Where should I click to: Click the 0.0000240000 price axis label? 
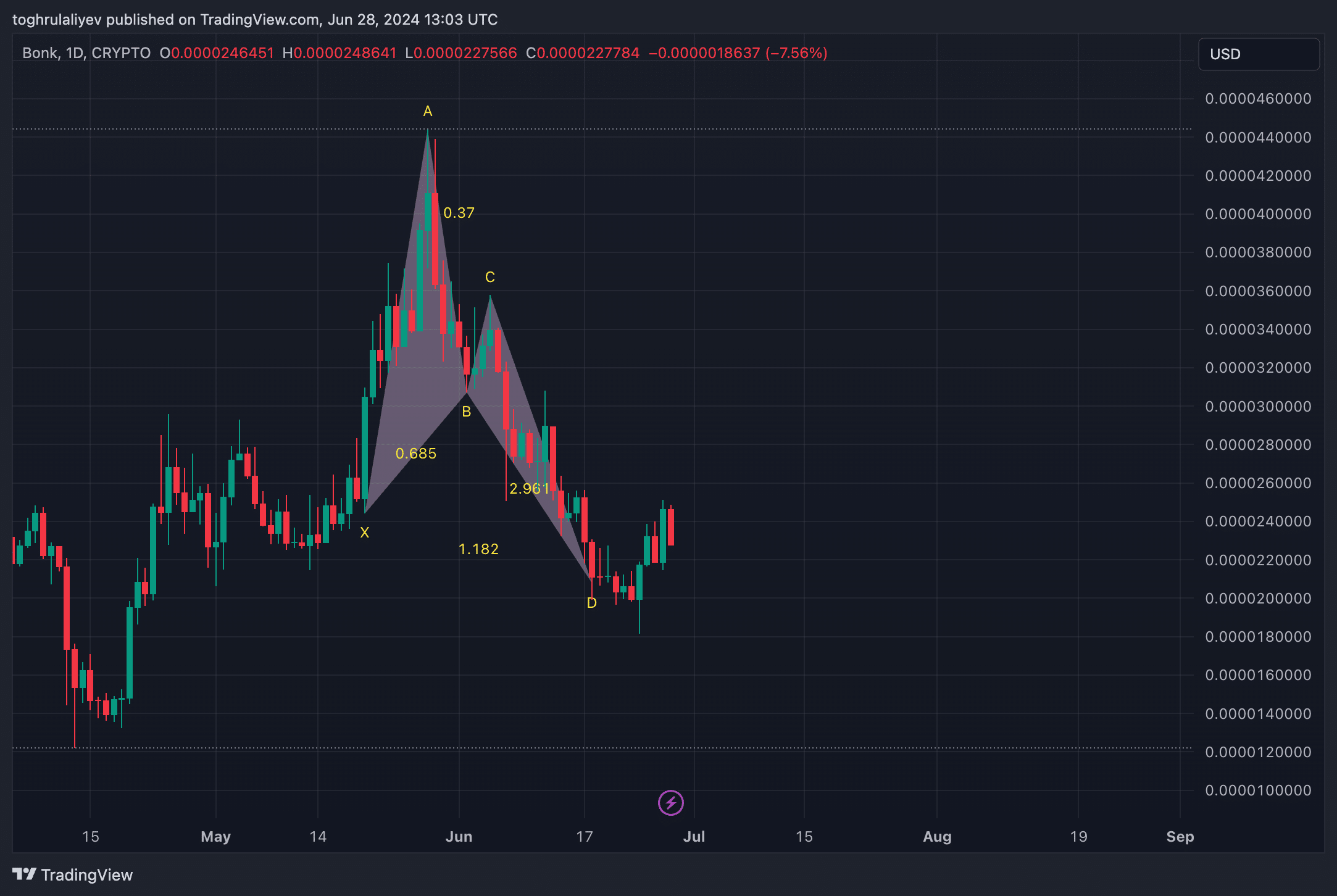point(1259,521)
